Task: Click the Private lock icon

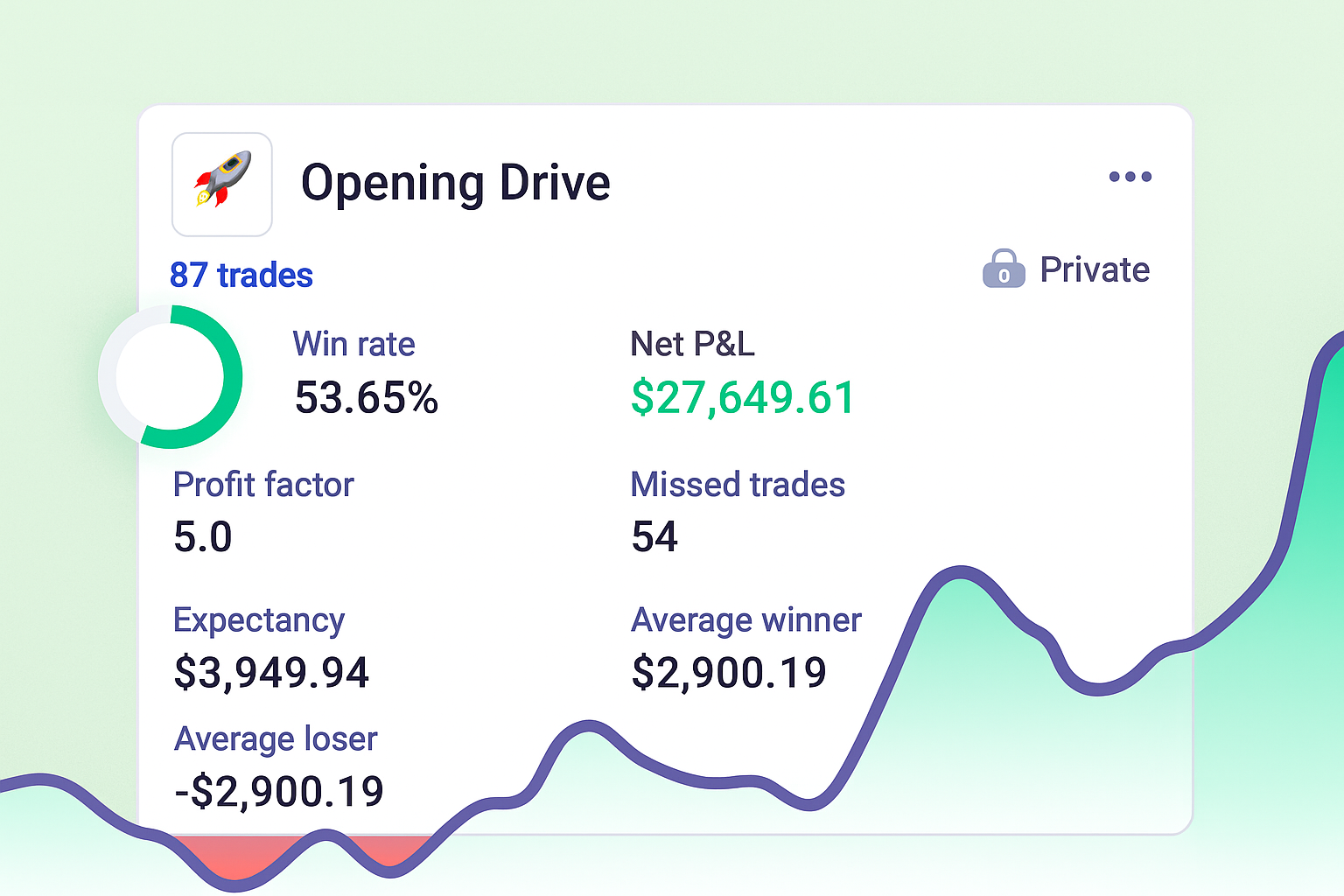Action: [x=1004, y=269]
